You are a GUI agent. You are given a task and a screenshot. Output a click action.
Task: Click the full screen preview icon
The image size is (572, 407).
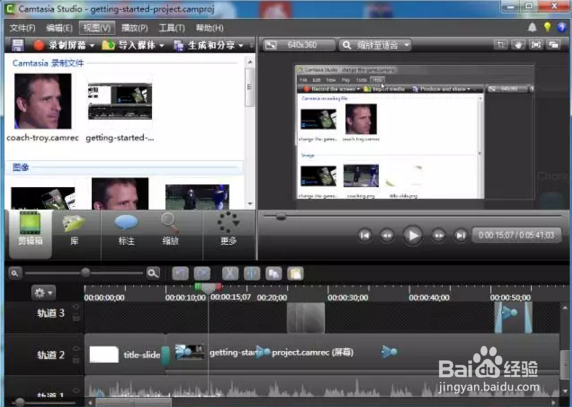click(x=536, y=45)
